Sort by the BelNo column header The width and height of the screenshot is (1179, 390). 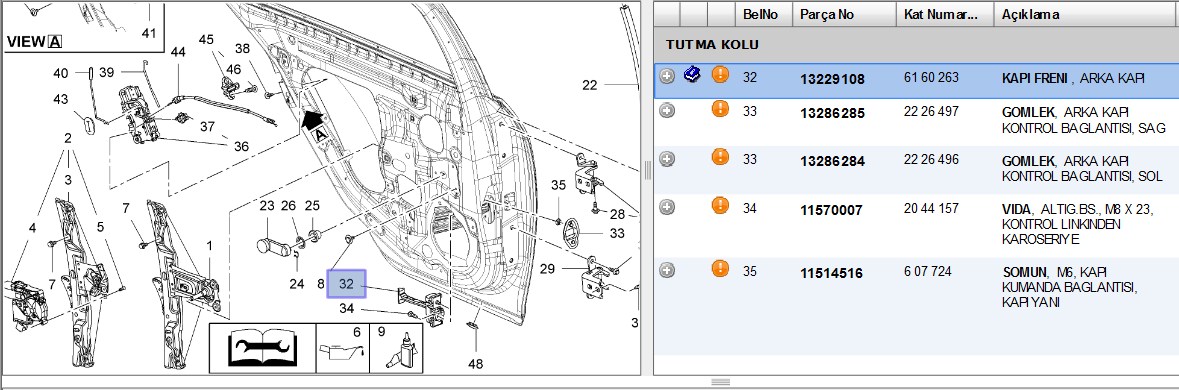(x=764, y=14)
